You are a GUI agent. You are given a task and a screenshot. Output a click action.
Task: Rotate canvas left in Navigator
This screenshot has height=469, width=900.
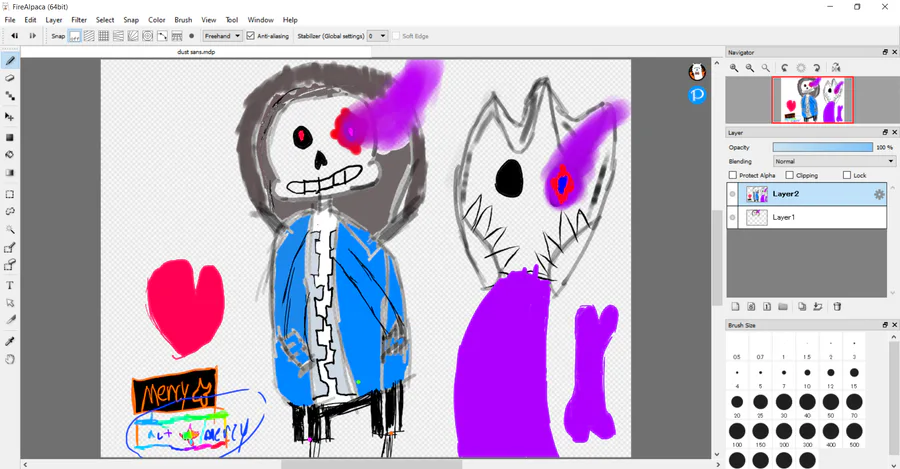785,68
